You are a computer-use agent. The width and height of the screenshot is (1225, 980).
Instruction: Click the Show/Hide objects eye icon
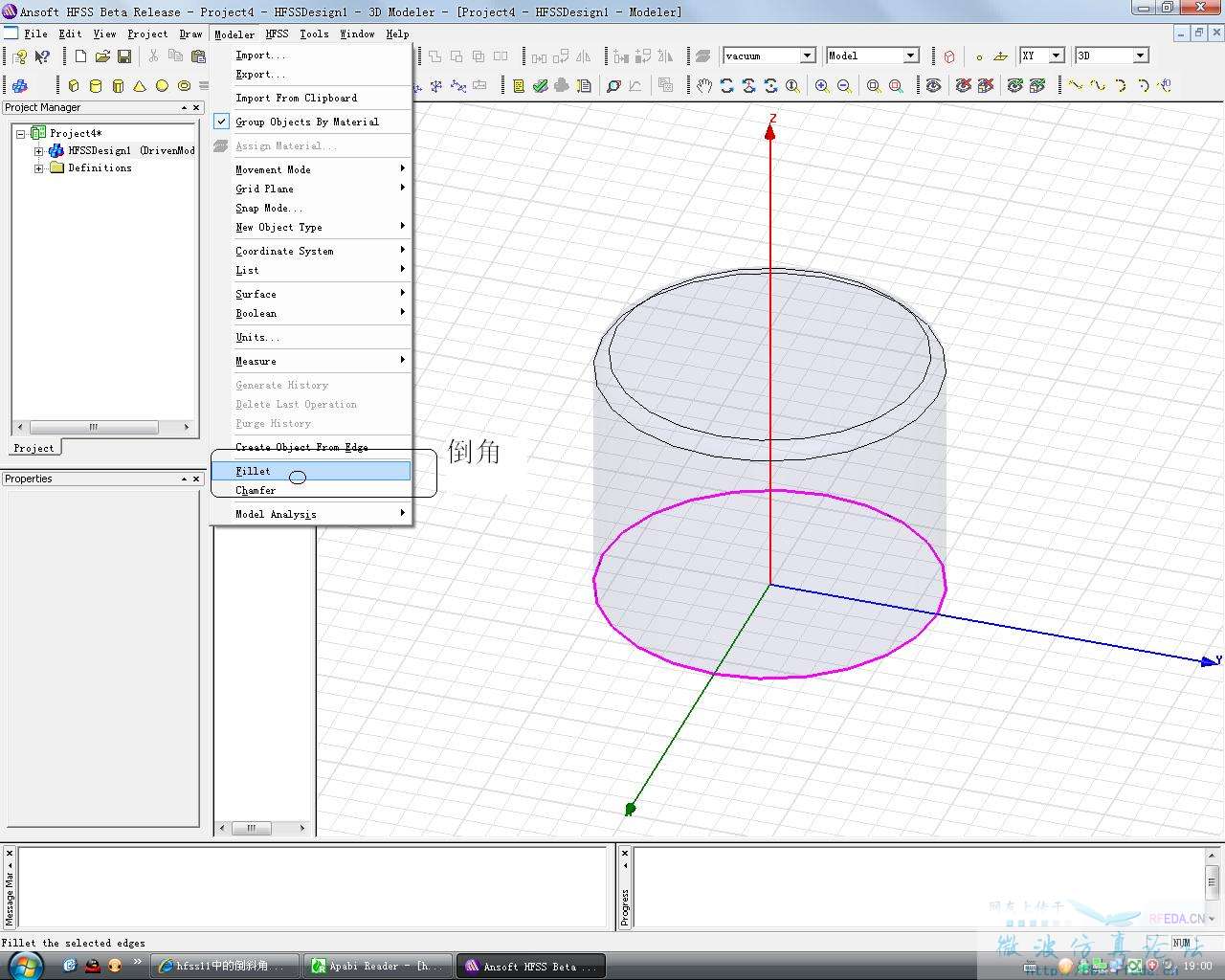pos(933,86)
